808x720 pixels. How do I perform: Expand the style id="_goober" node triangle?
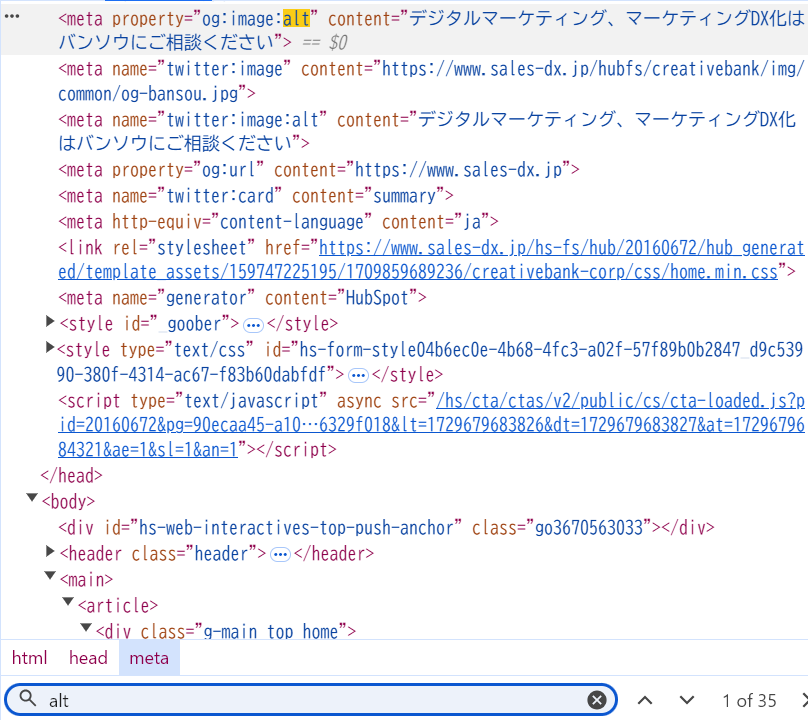[50, 322]
